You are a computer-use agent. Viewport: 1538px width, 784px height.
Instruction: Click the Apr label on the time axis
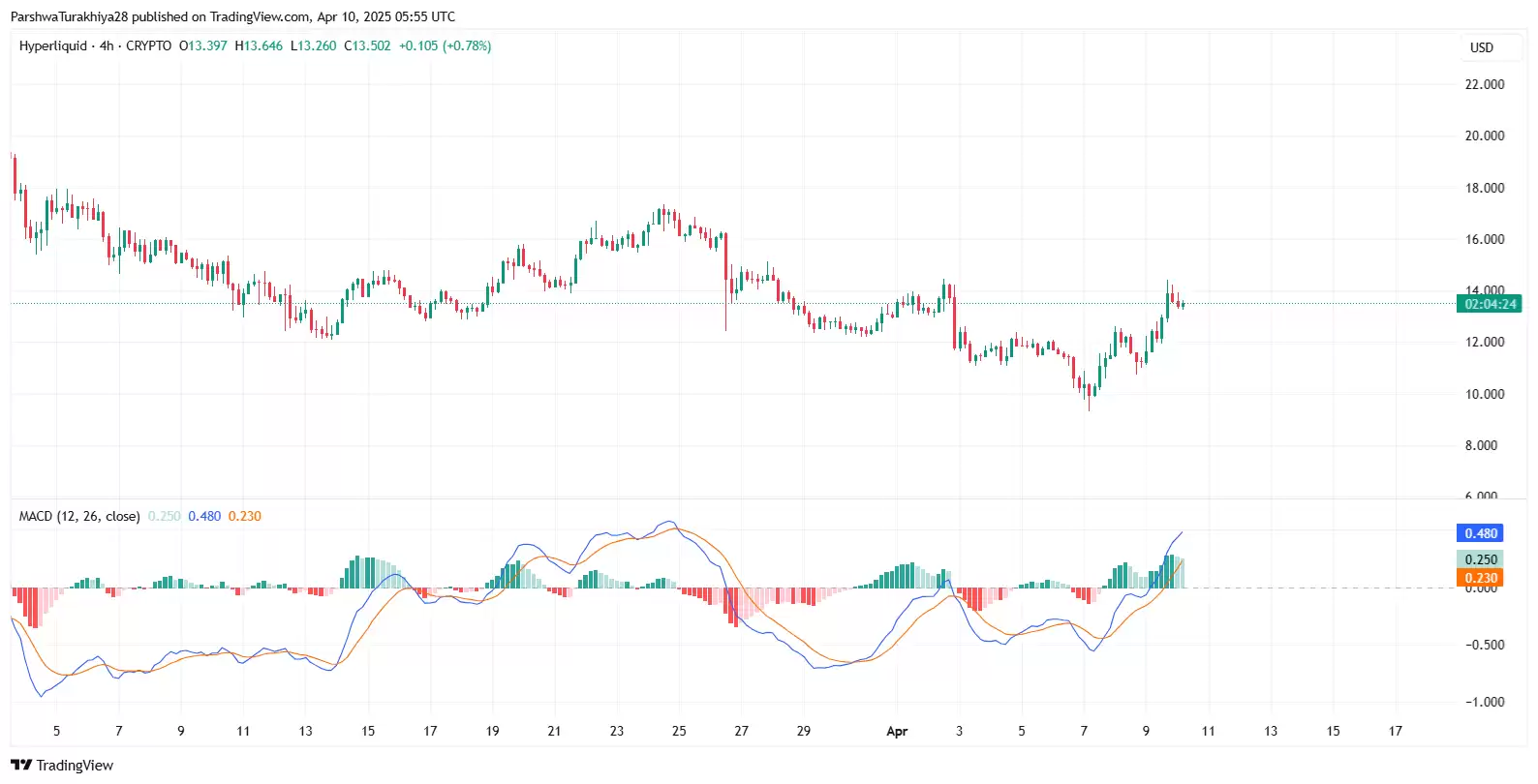[x=897, y=731]
